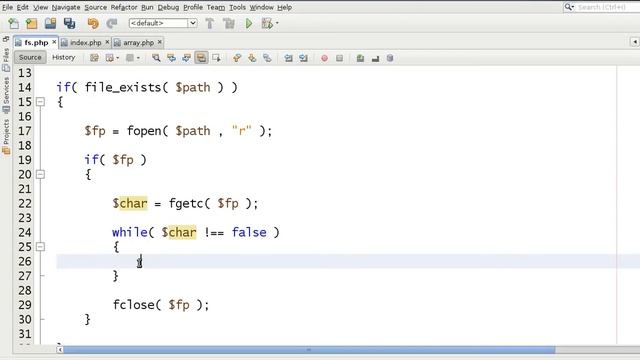Screen dimensions: 640x360
Task: Open the Services side panel
Action: 6,95
